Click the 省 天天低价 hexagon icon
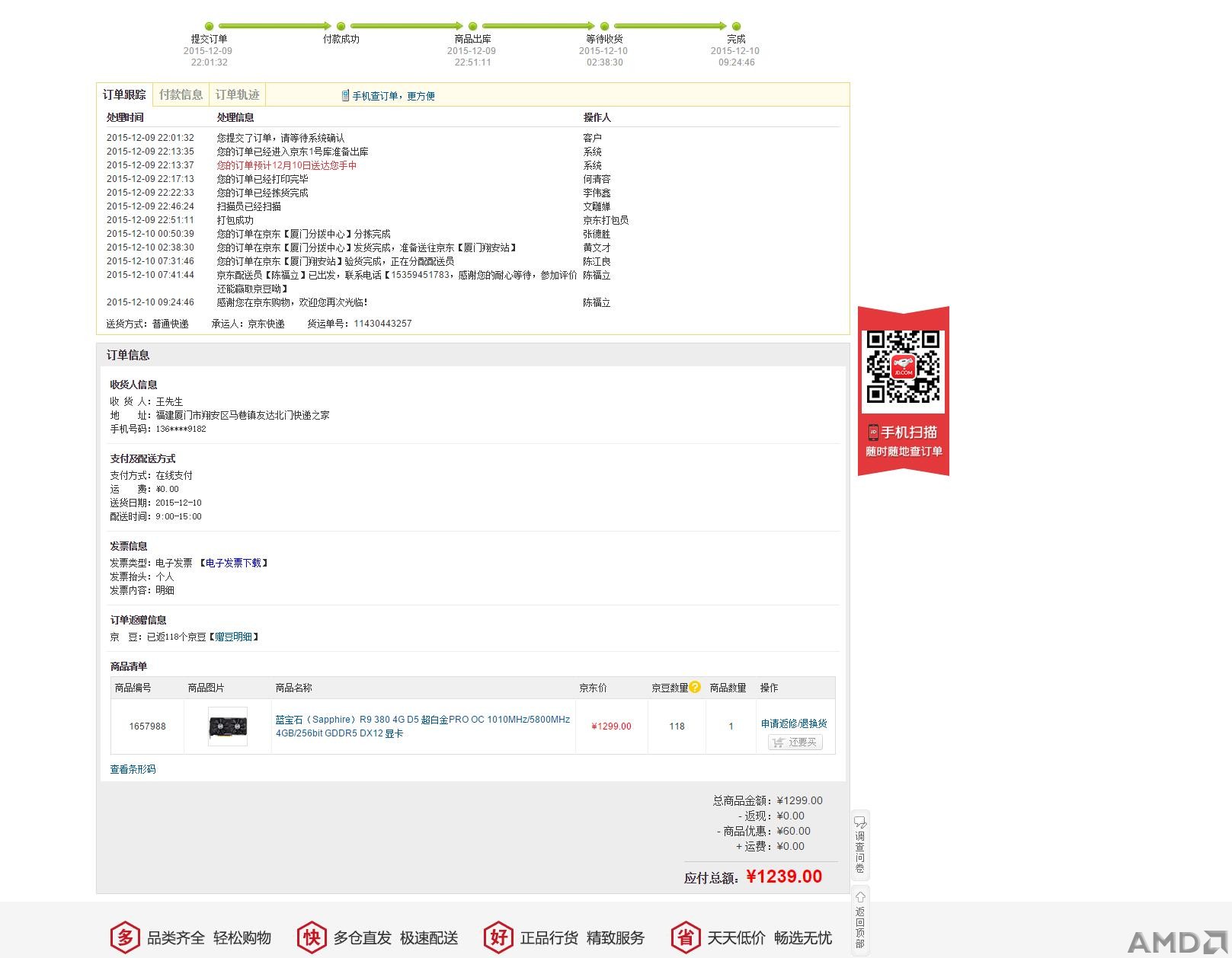This screenshot has width=1232, height=958. (x=686, y=937)
